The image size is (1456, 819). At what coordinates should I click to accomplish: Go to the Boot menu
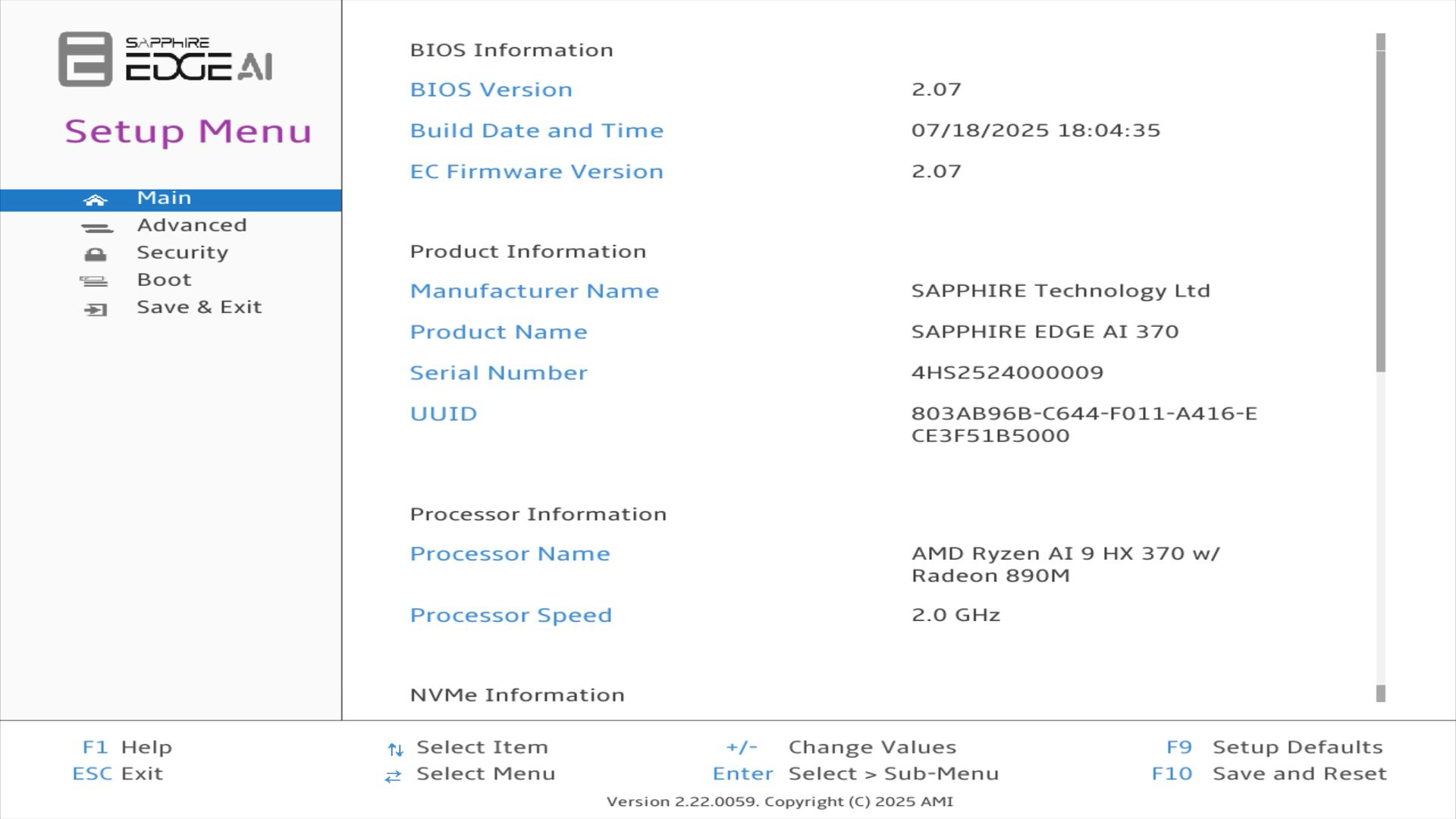coord(164,280)
